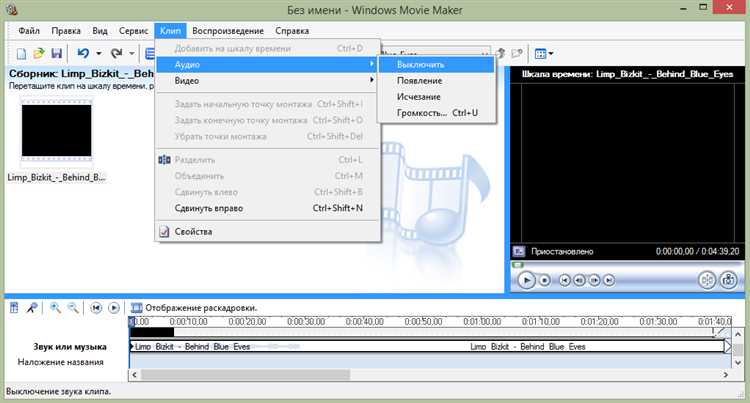Open the Правка menu

(66, 31)
